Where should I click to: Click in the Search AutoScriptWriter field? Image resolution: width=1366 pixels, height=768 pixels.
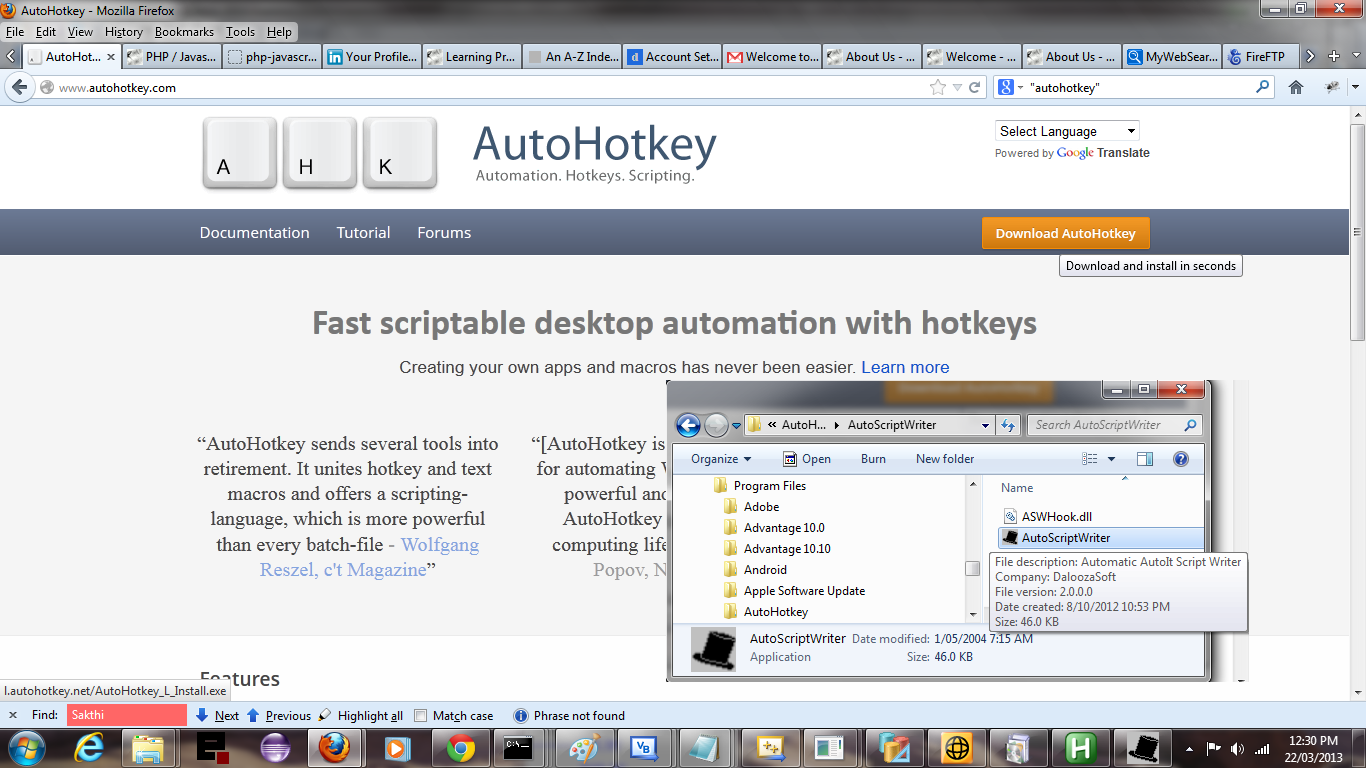1114,425
